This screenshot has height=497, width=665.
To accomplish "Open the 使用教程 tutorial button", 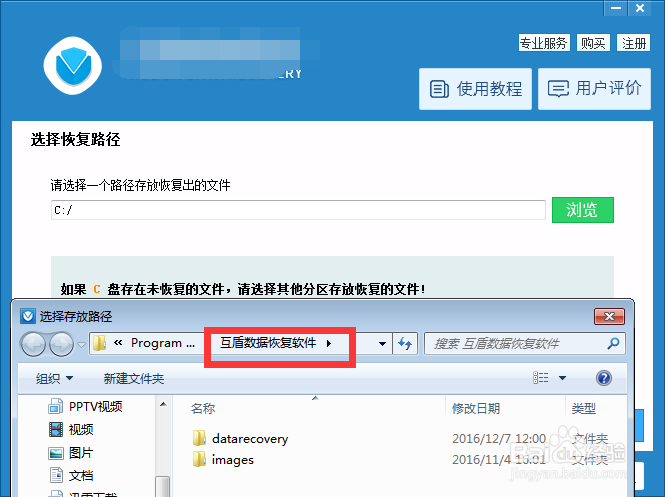I will click(x=475, y=89).
